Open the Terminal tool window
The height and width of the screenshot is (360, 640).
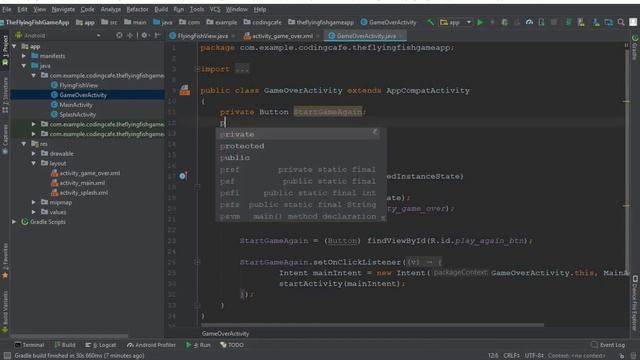29,345
